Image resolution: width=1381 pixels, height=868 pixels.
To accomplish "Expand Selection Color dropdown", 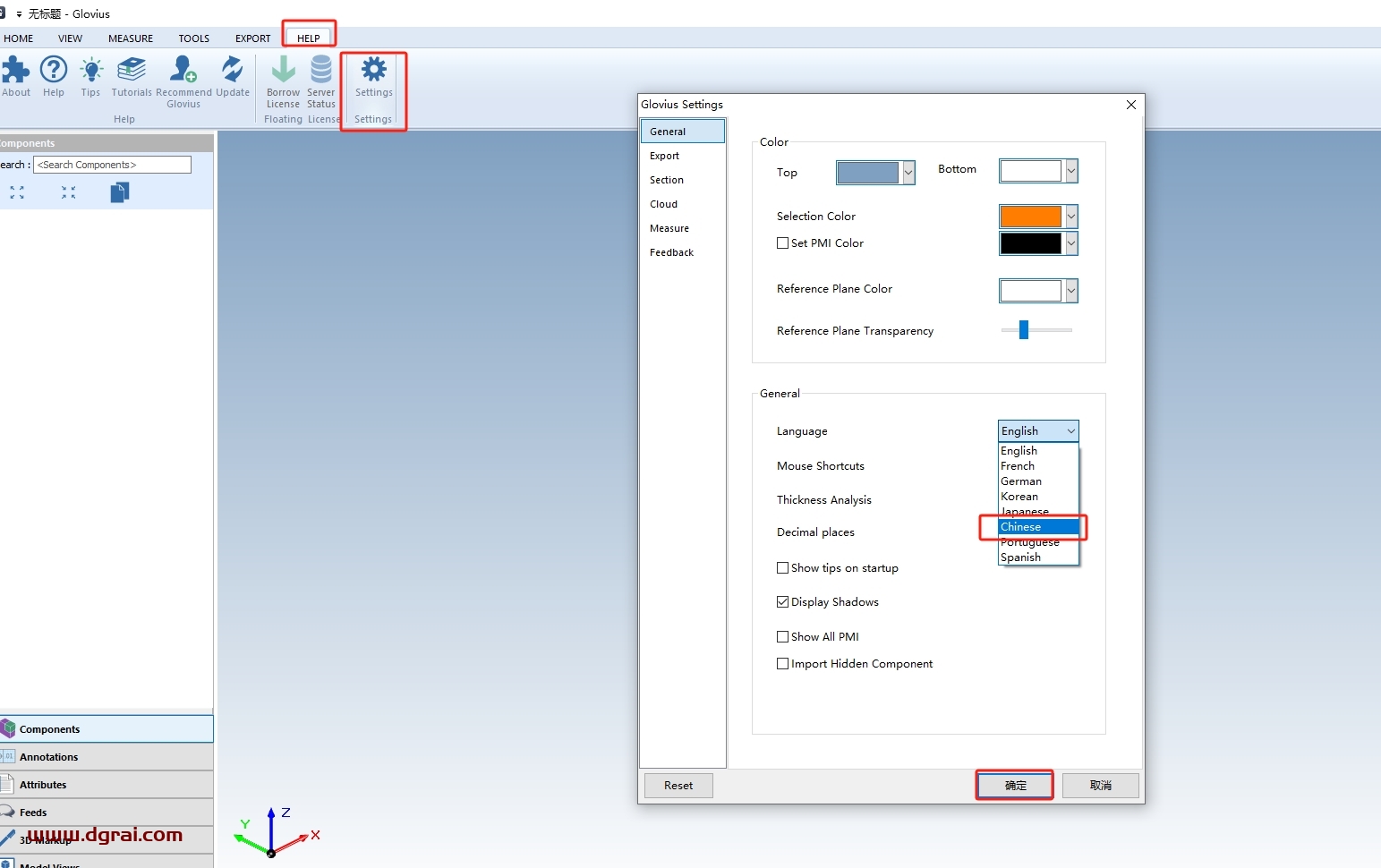I will coord(1071,217).
